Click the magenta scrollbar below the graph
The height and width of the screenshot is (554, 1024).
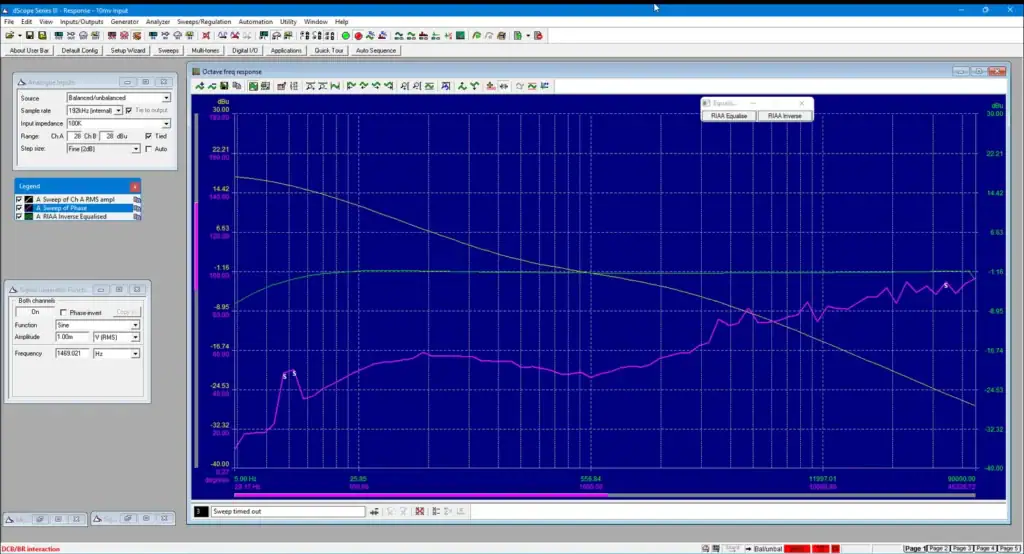click(420, 494)
